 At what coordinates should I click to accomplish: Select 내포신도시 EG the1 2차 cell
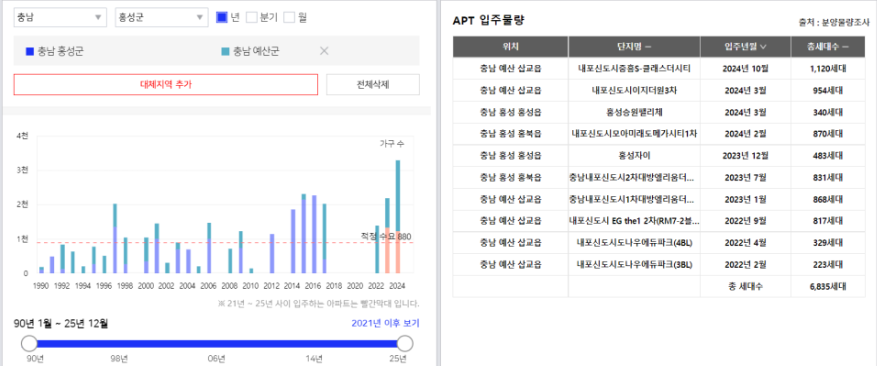(634, 221)
